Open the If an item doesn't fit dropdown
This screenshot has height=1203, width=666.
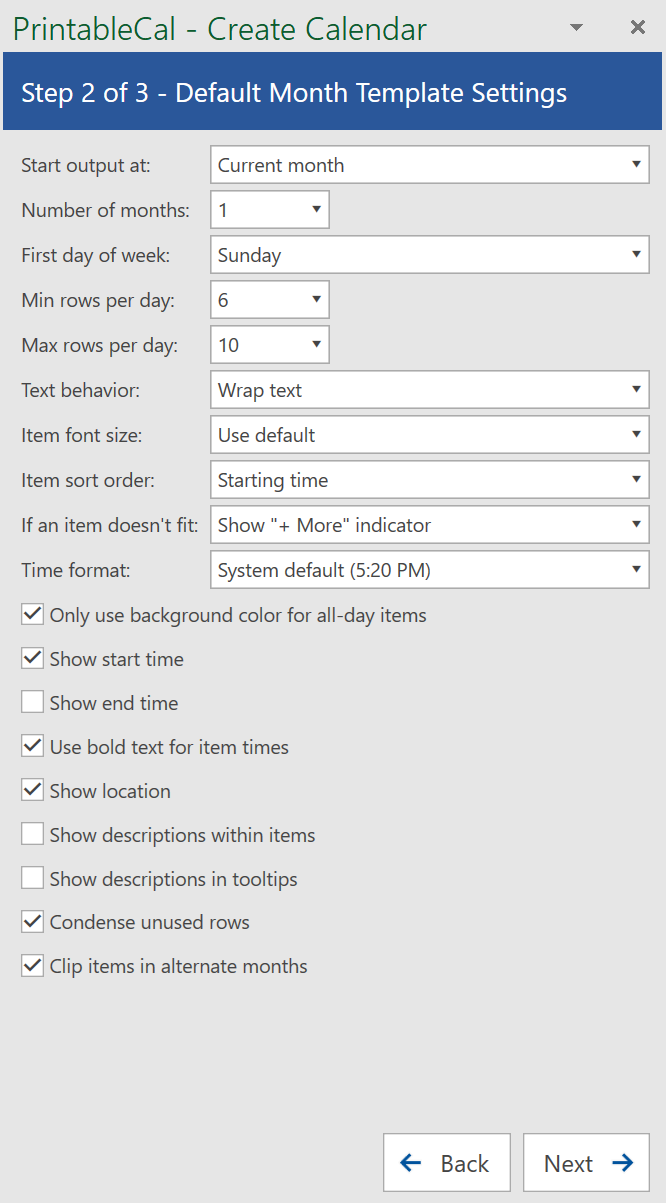click(430, 525)
